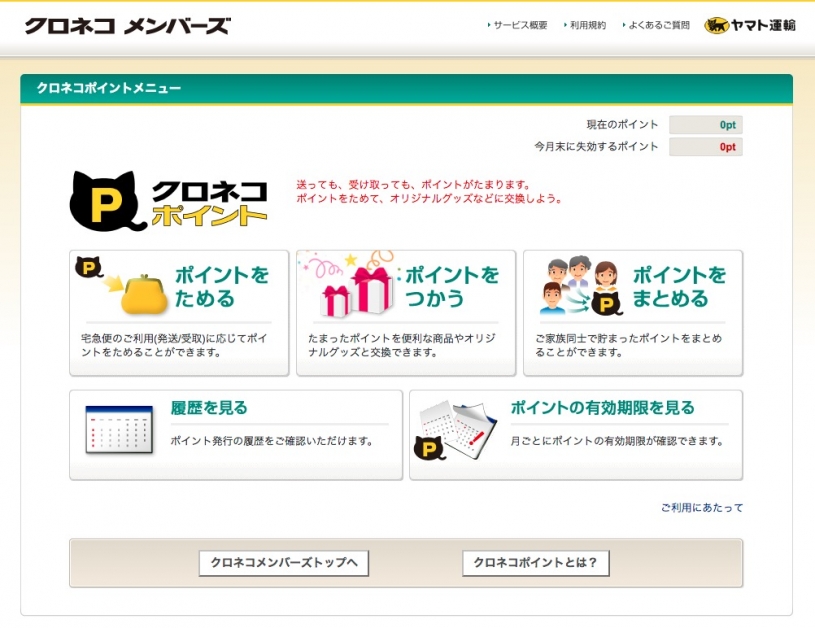Click the 今月末に失効するポイント red 0pt value
Image resolution: width=815 pixels, height=628 pixels.
coord(705,147)
